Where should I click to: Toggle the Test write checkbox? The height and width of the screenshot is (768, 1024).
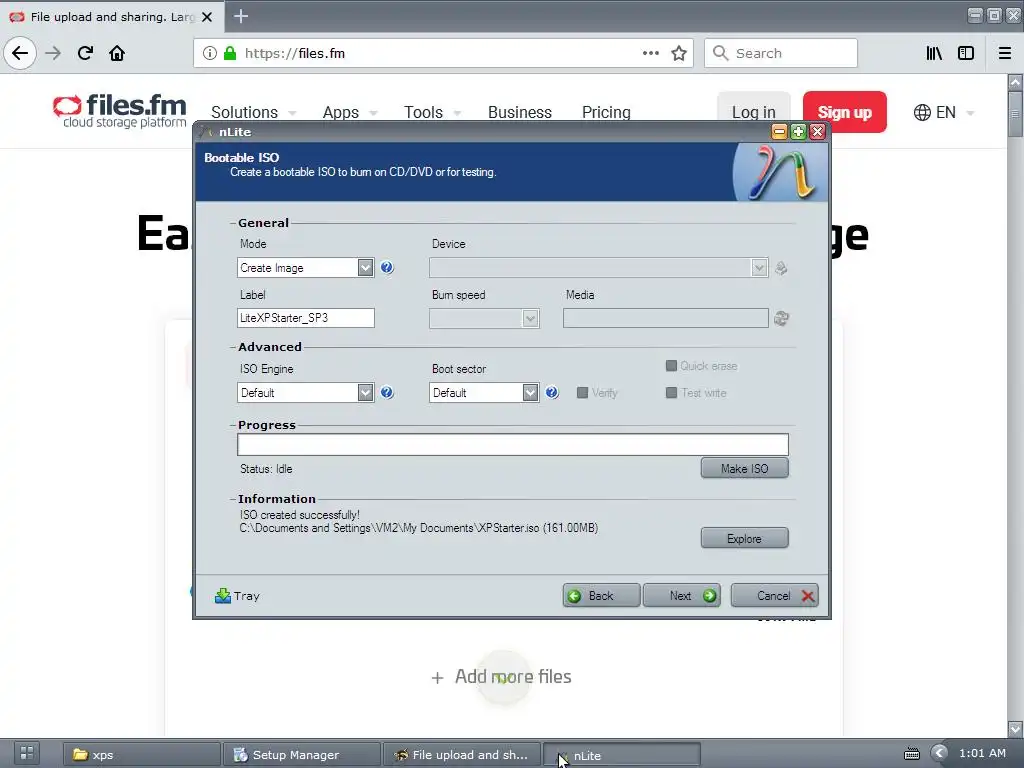coord(671,392)
